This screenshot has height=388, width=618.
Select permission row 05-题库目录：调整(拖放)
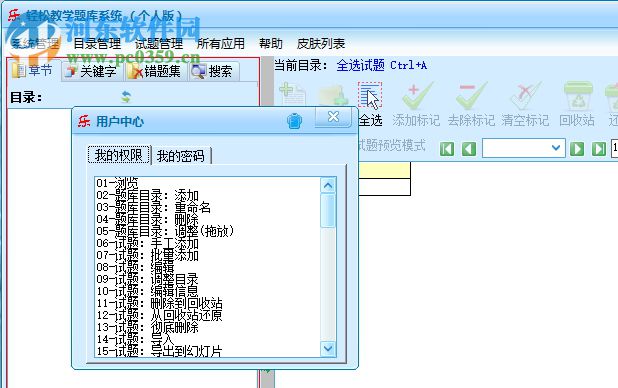[208, 231]
